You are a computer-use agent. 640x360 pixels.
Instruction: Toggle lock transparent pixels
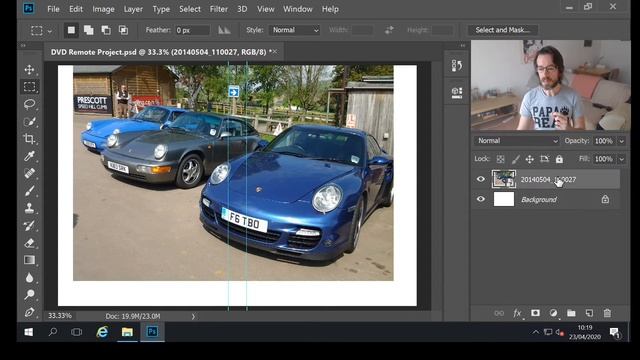click(500, 159)
